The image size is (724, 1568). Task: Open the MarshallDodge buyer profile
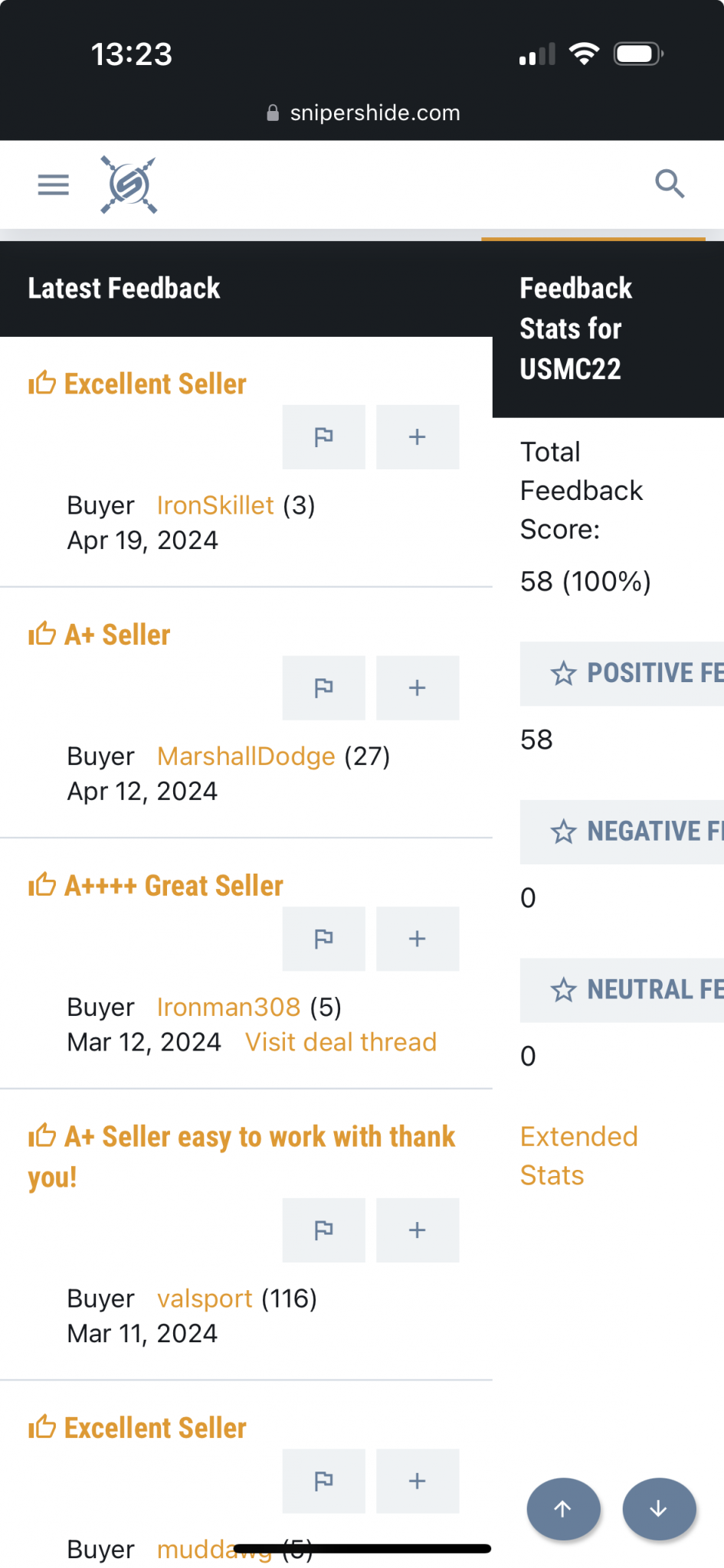click(246, 756)
